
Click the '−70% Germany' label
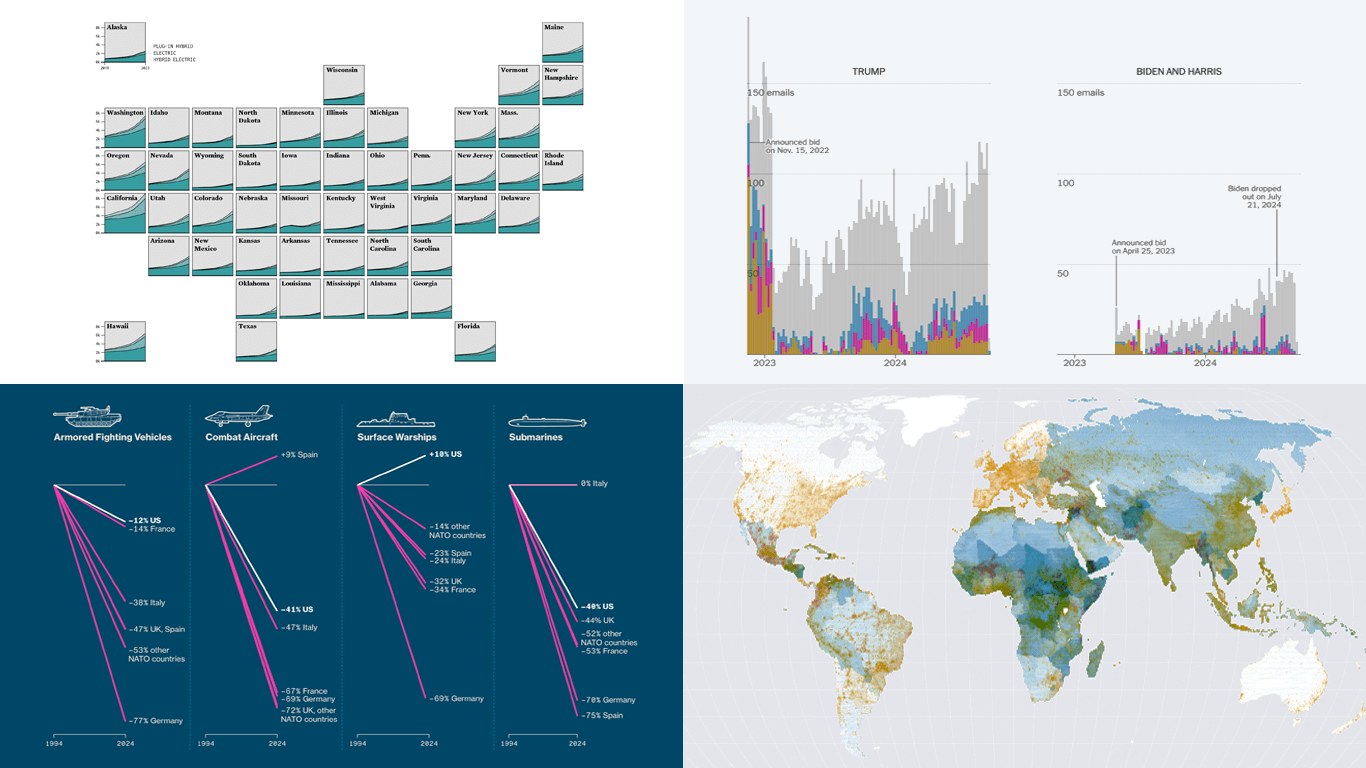coord(608,700)
